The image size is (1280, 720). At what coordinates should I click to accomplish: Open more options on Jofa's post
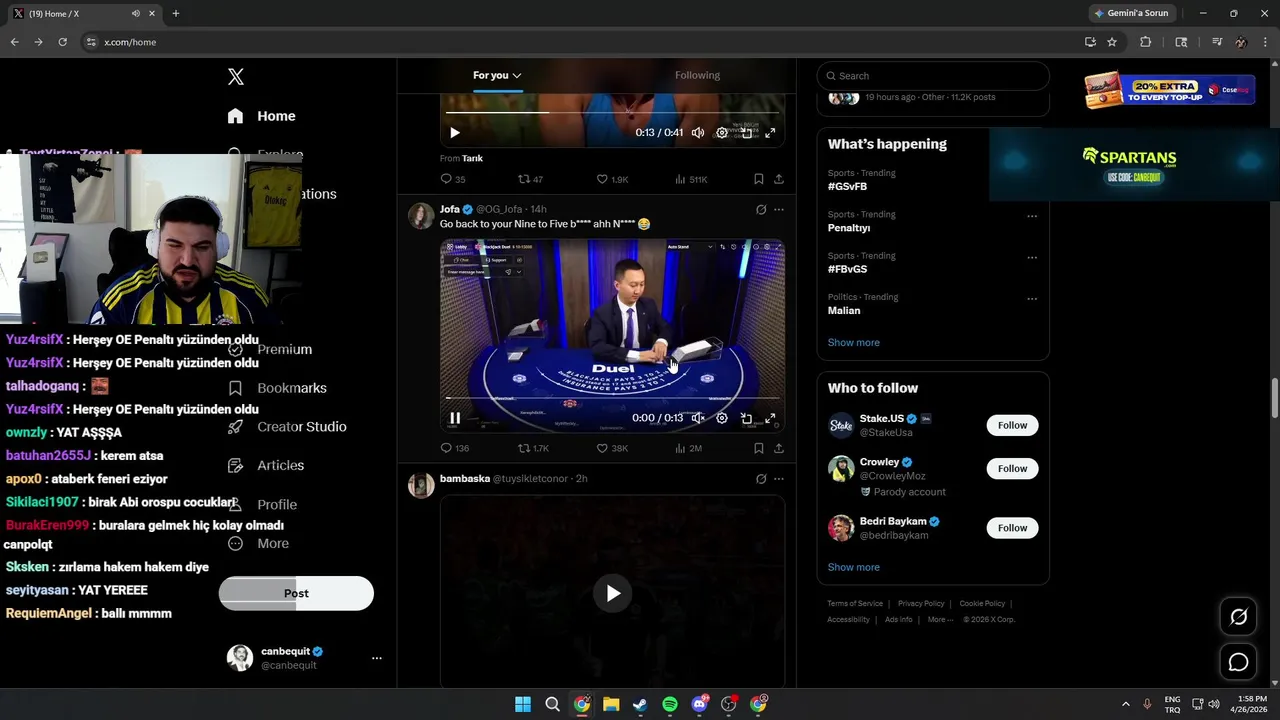pos(779,209)
